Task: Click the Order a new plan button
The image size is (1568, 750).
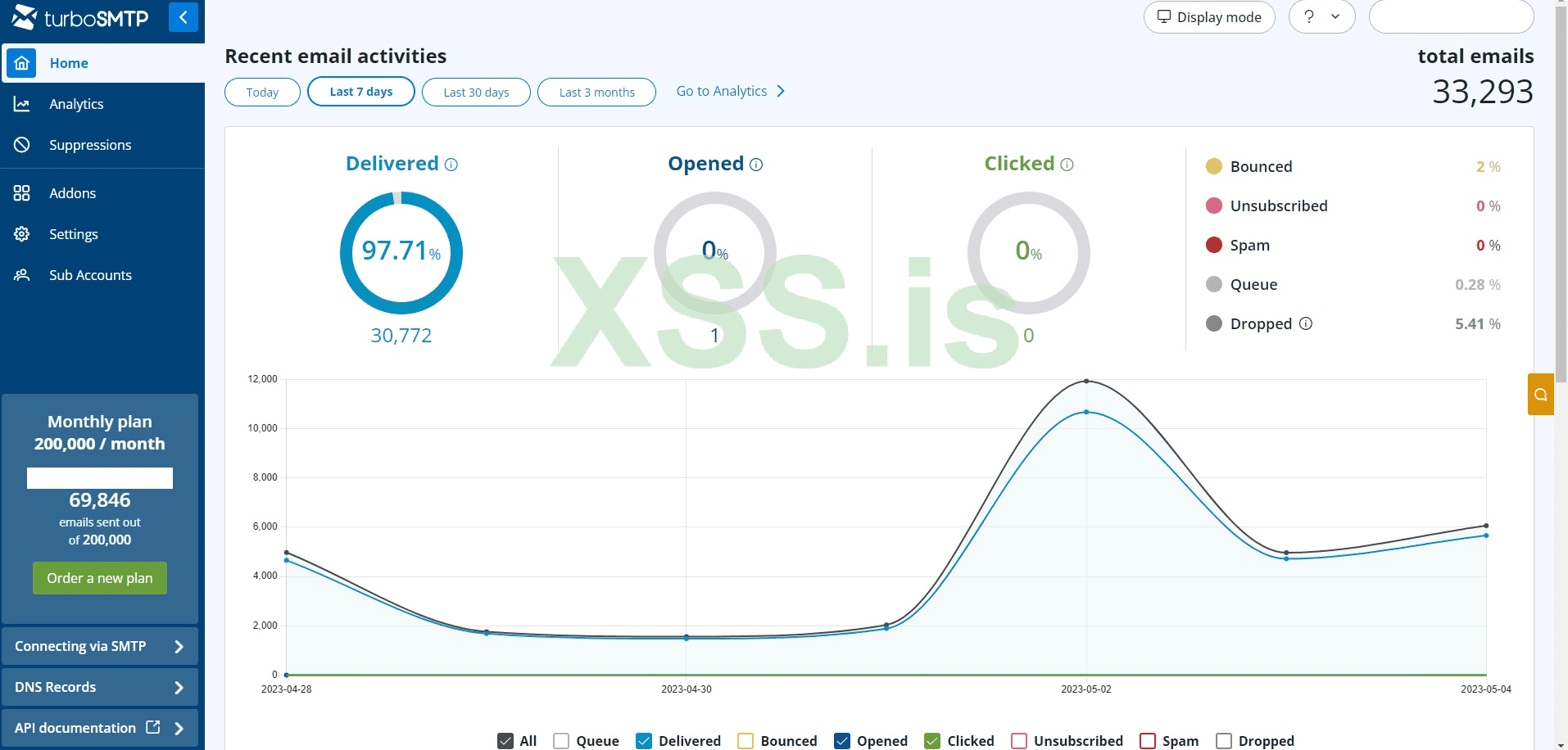Action: (100, 578)
